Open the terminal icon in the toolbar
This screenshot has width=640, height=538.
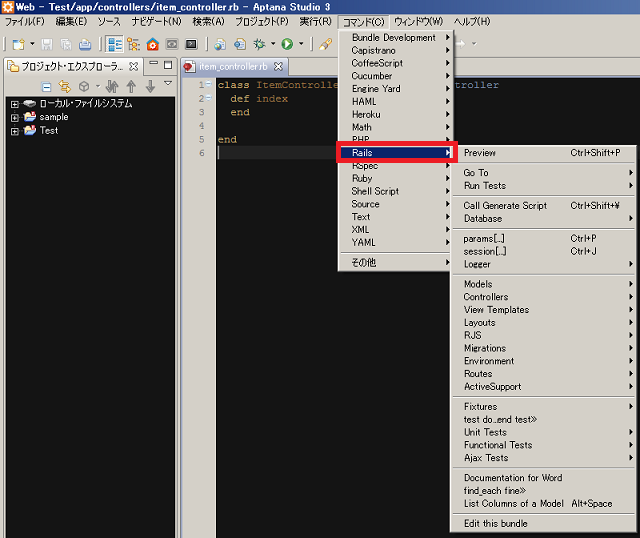pos(191,44)
